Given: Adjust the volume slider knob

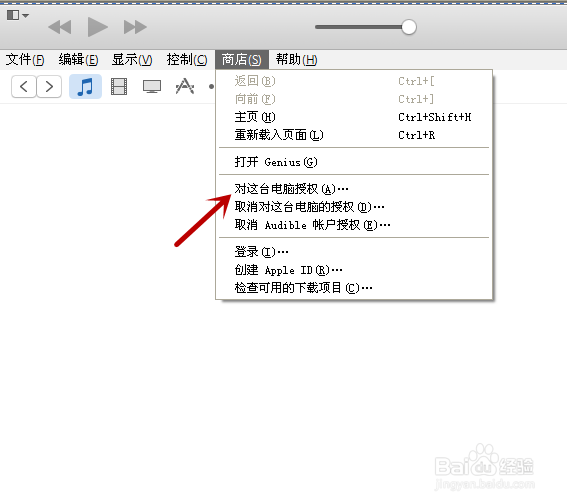Looking at the screenshot, I should 409,27.
